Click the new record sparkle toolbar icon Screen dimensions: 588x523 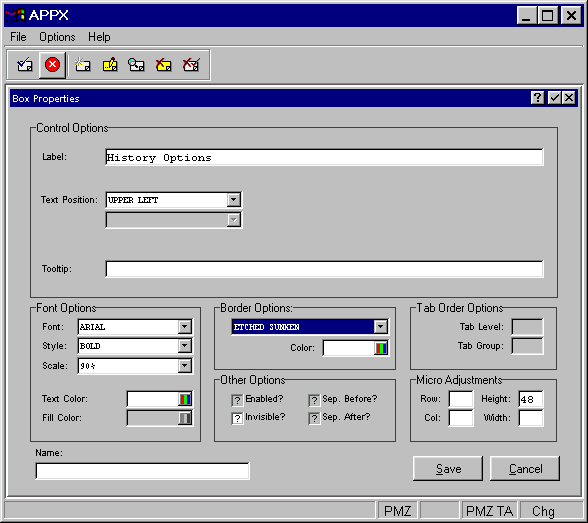82,65
